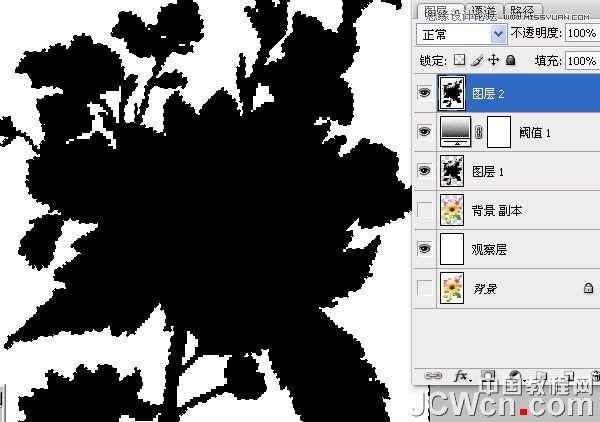600x422 pixels.
Task: Toggle lock position move icon
Action: click(494, 60)
